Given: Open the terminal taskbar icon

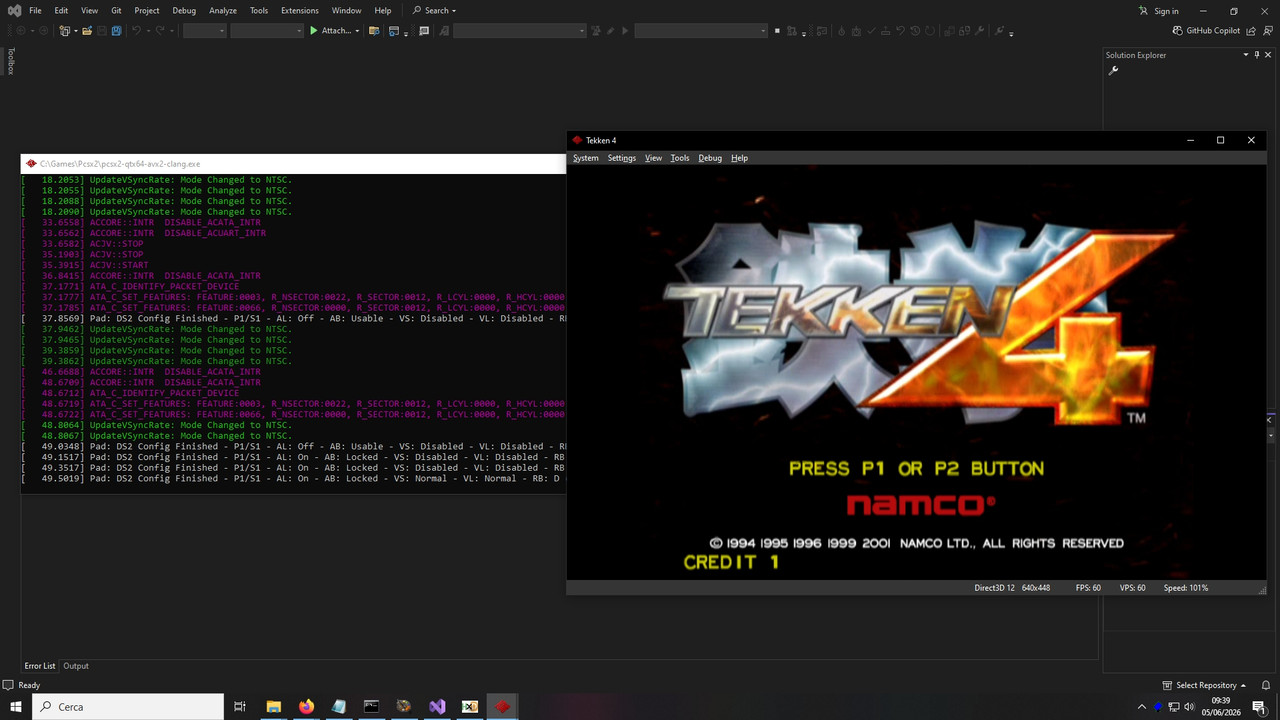Looking at the screenshot, I should click(371, 707).
